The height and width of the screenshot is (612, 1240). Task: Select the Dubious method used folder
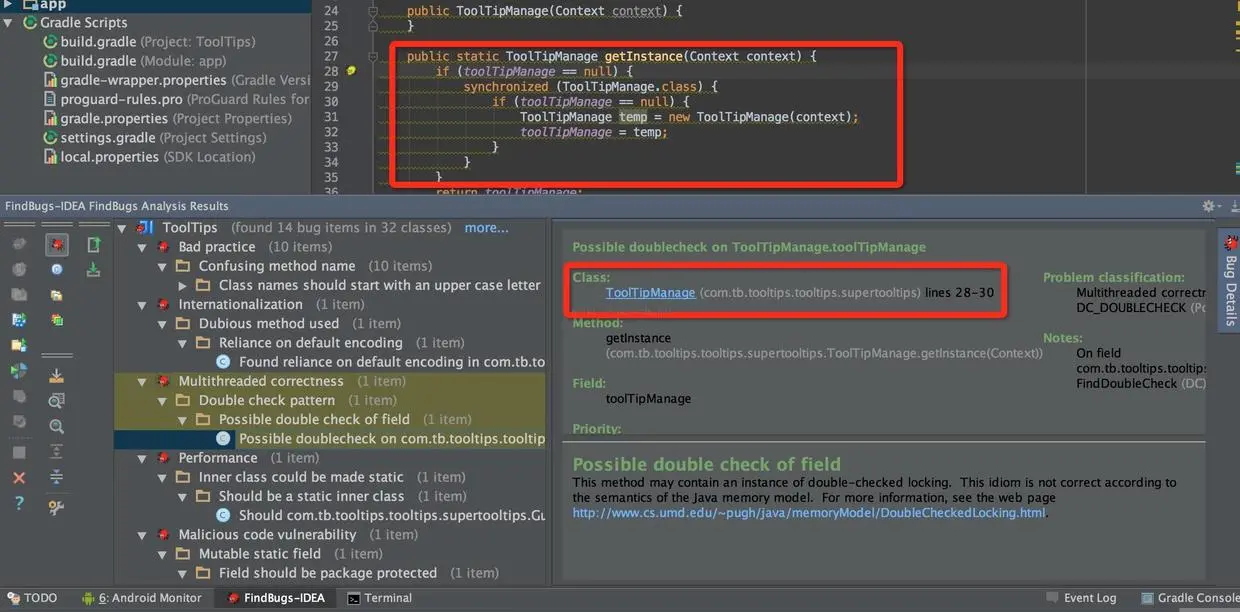269,324
